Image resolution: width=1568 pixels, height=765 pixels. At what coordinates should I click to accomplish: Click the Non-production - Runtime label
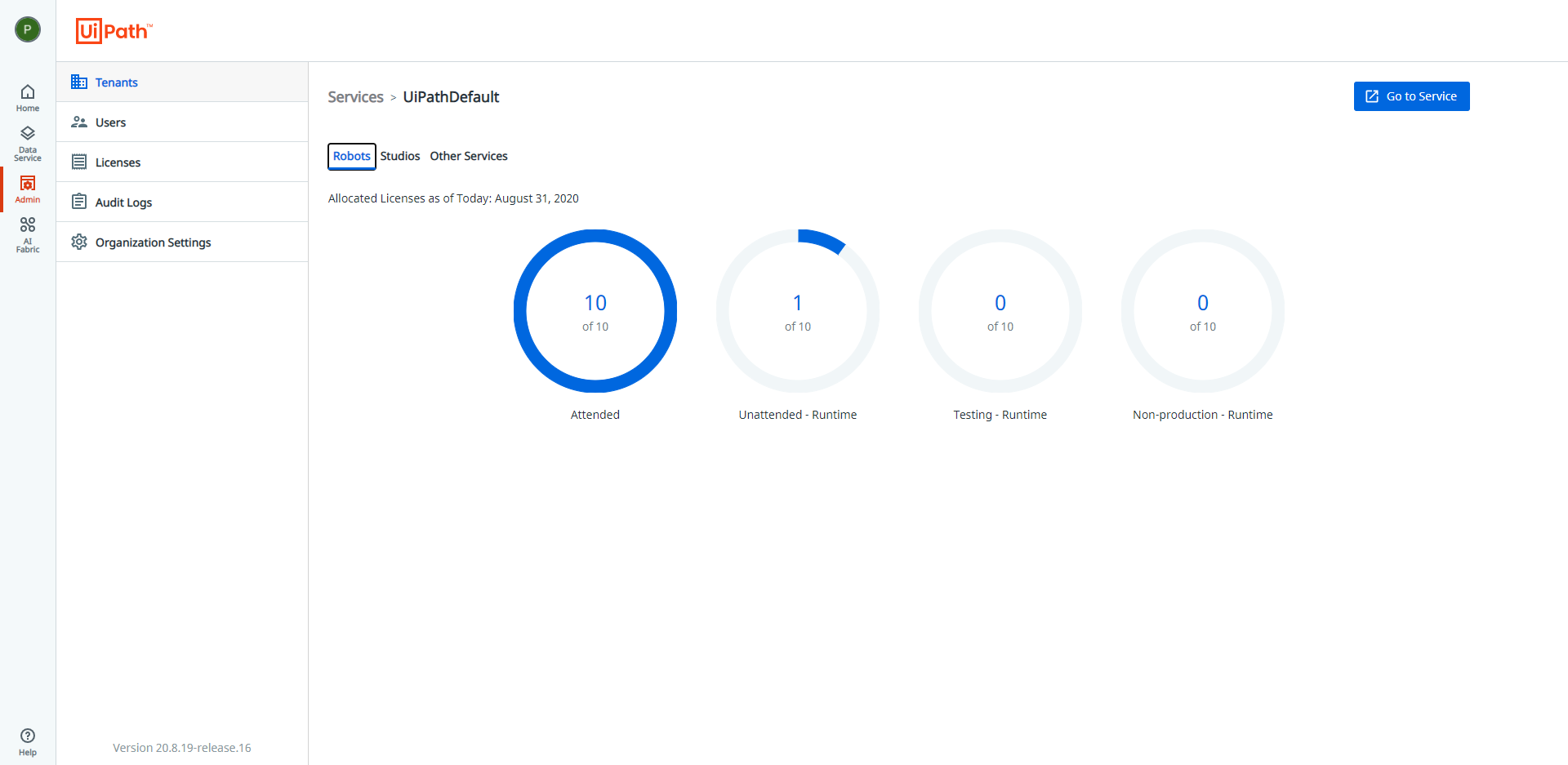(x=1203, y=415)
